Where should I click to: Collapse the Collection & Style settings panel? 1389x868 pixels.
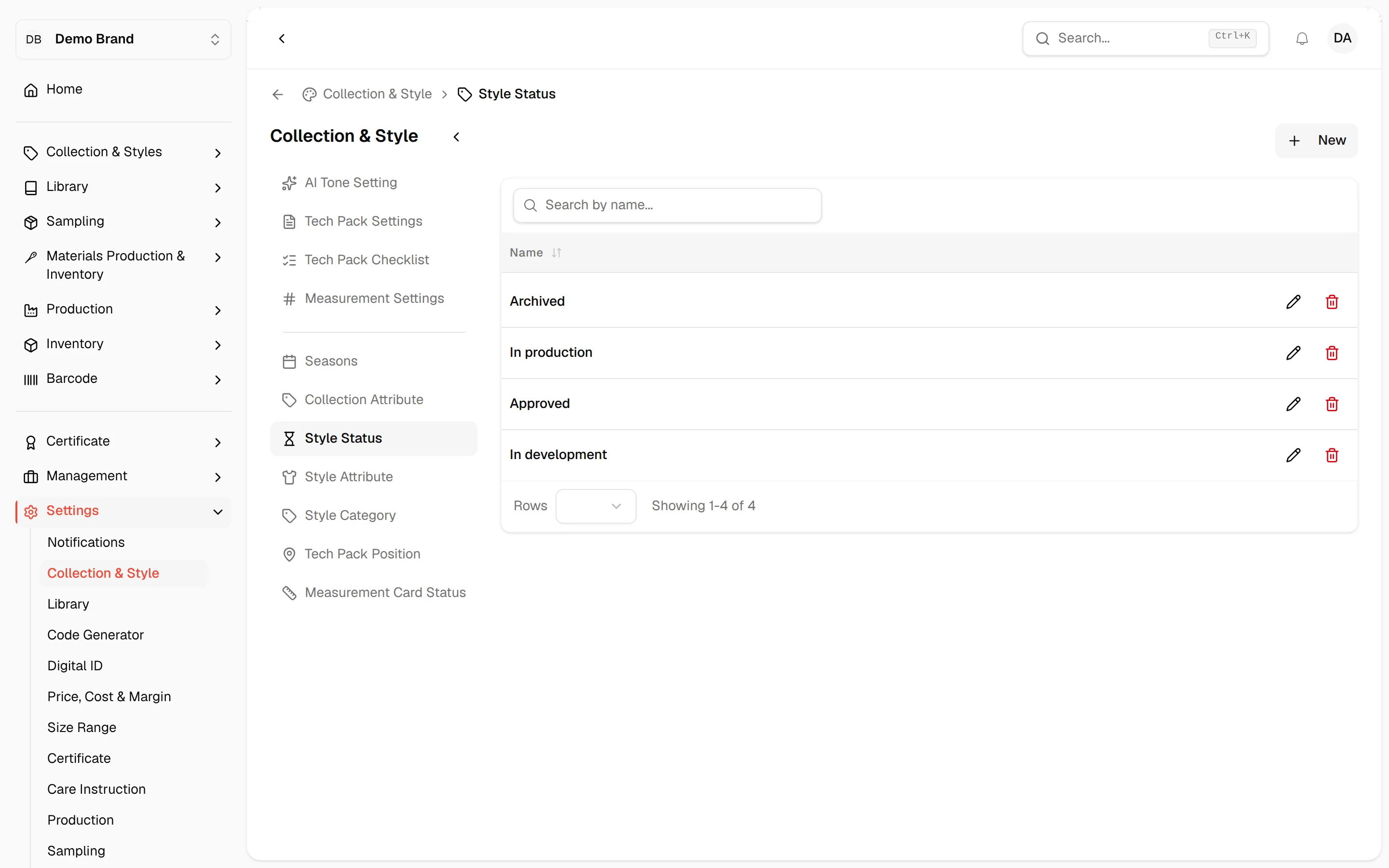pos(456,136)
